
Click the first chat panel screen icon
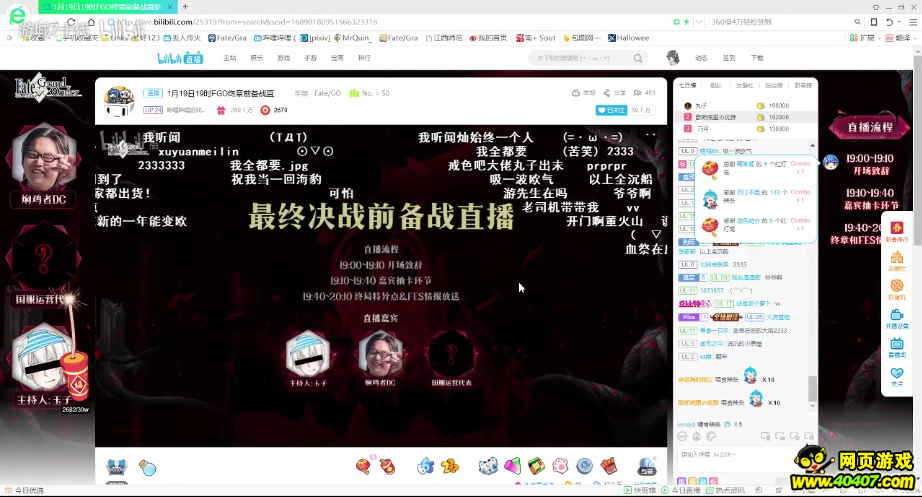click(x=766, y=436)
